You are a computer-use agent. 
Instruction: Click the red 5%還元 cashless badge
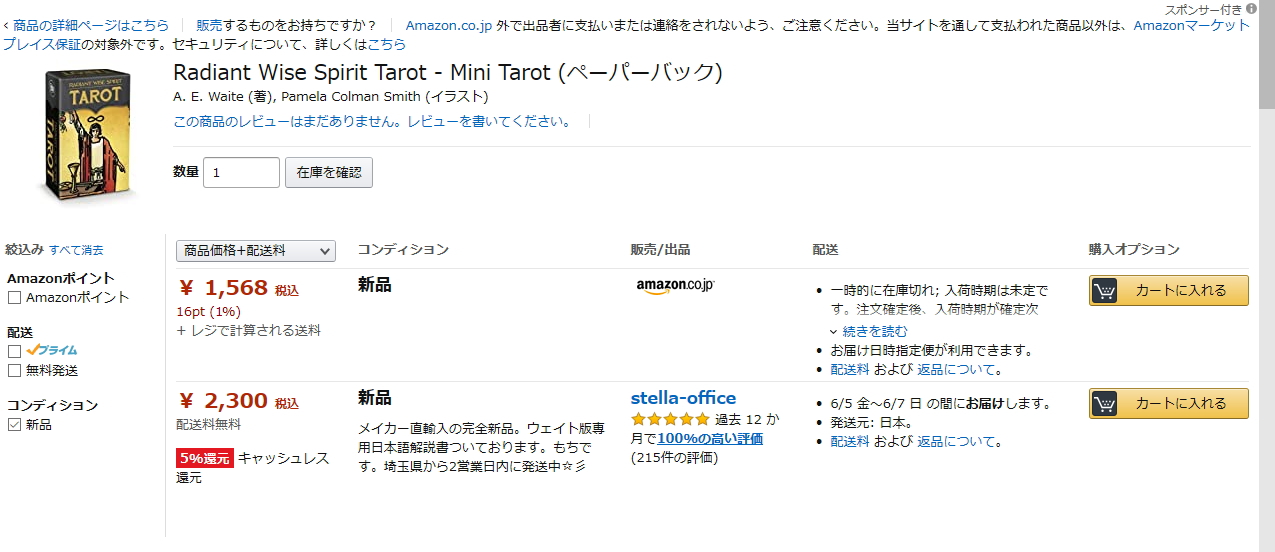pos(205,458)
